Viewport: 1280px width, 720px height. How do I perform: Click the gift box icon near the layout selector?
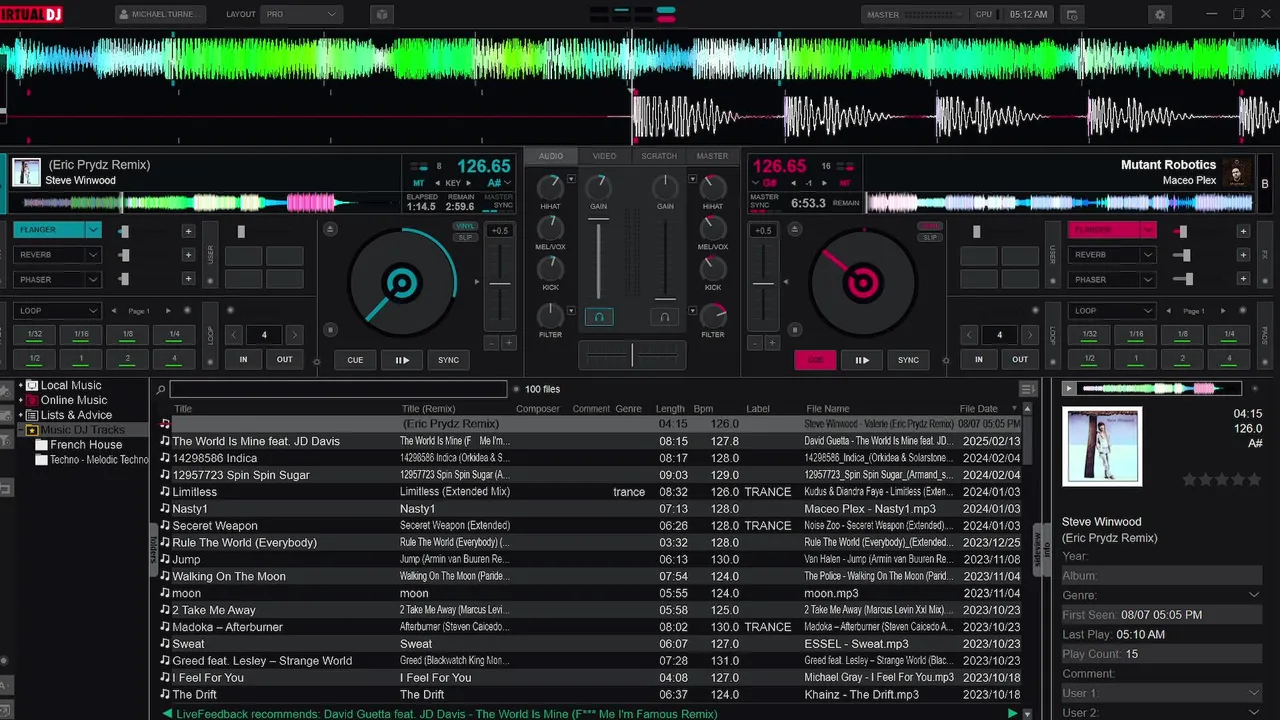[380, 15]
